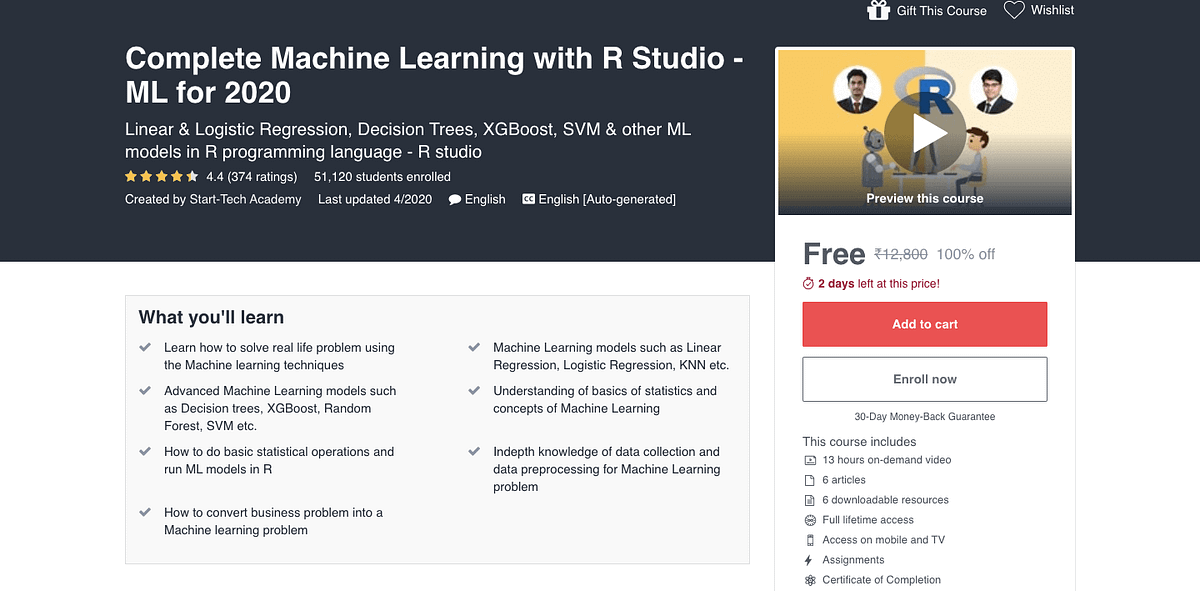Viewport: 1200px width, 591px height.
Task: Click the on-demand video icon
Action: [x=809, y=460]
